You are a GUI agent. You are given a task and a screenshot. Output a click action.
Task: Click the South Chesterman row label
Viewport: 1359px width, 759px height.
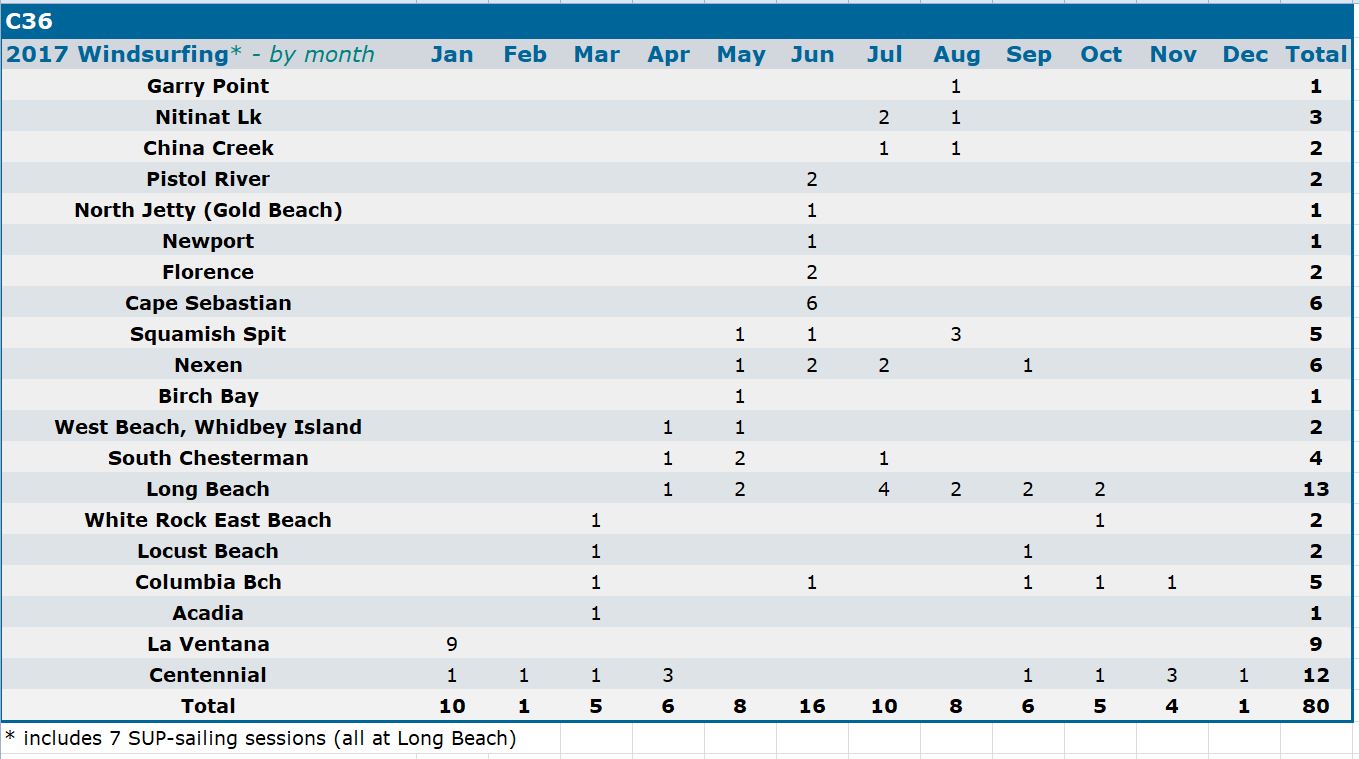click(x=208, y=458)
